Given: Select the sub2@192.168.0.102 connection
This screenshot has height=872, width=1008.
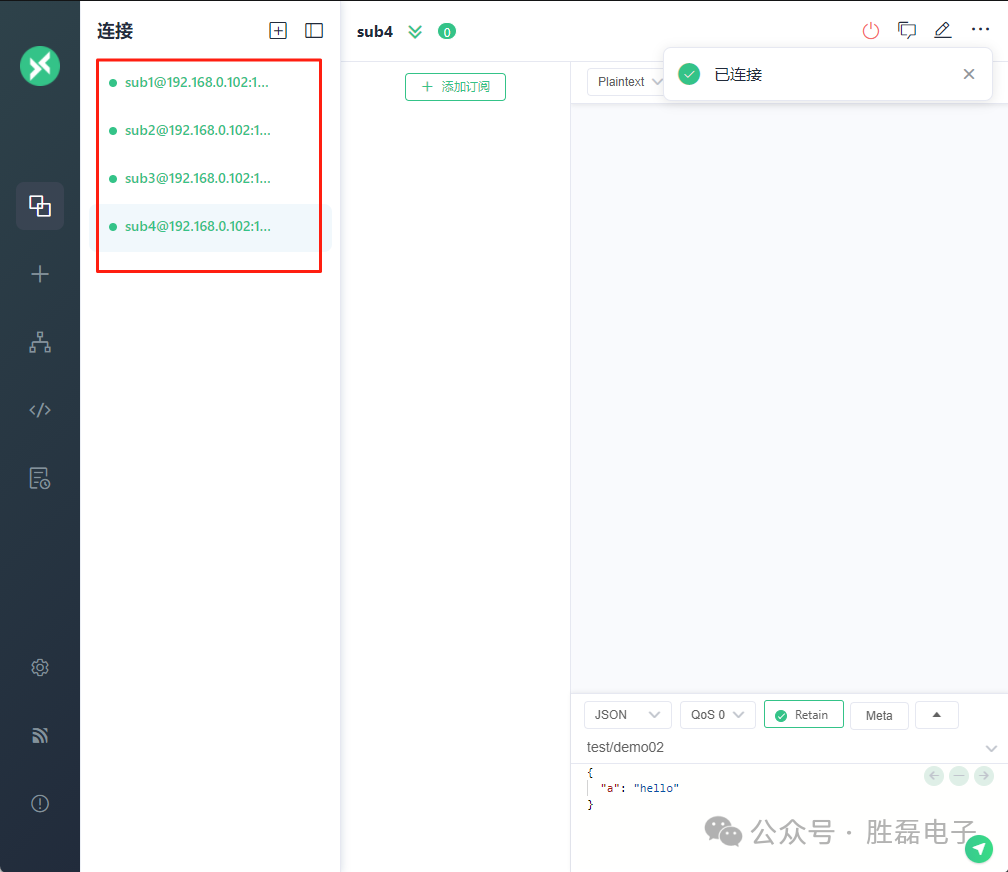Looking at the screenshot, I should pyautogui.click(x=210, y=131).
